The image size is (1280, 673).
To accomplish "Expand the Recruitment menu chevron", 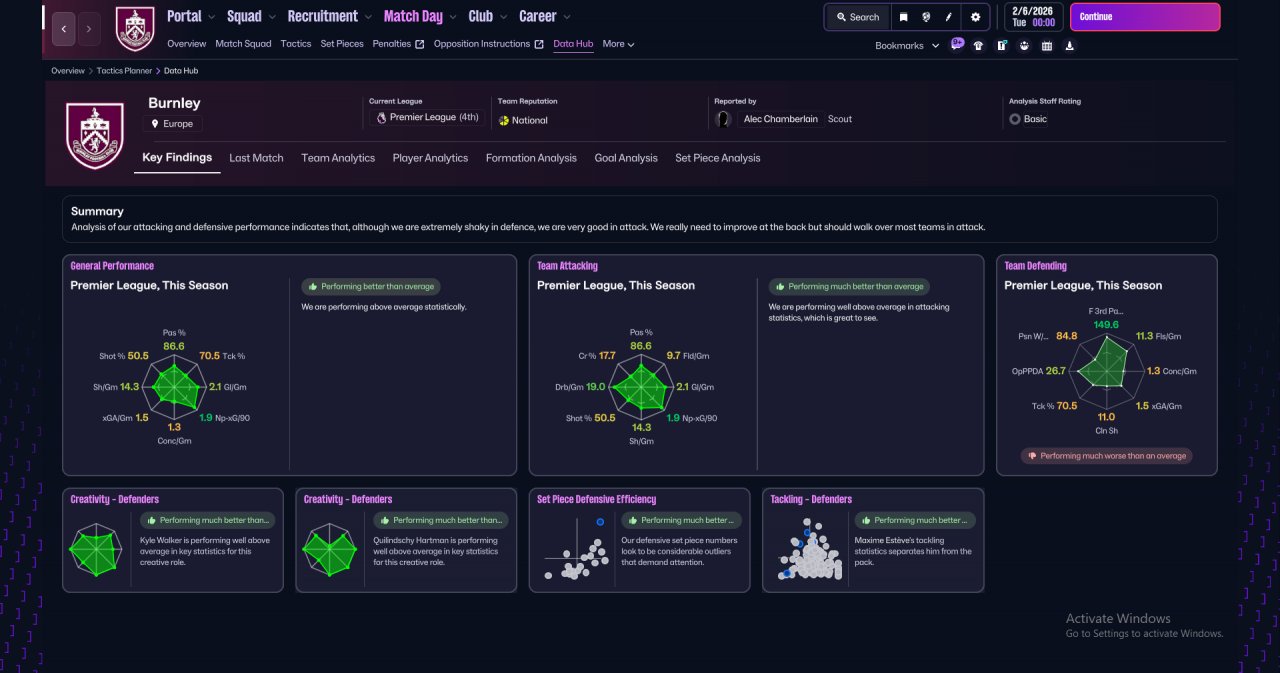I will pos(368,17).
